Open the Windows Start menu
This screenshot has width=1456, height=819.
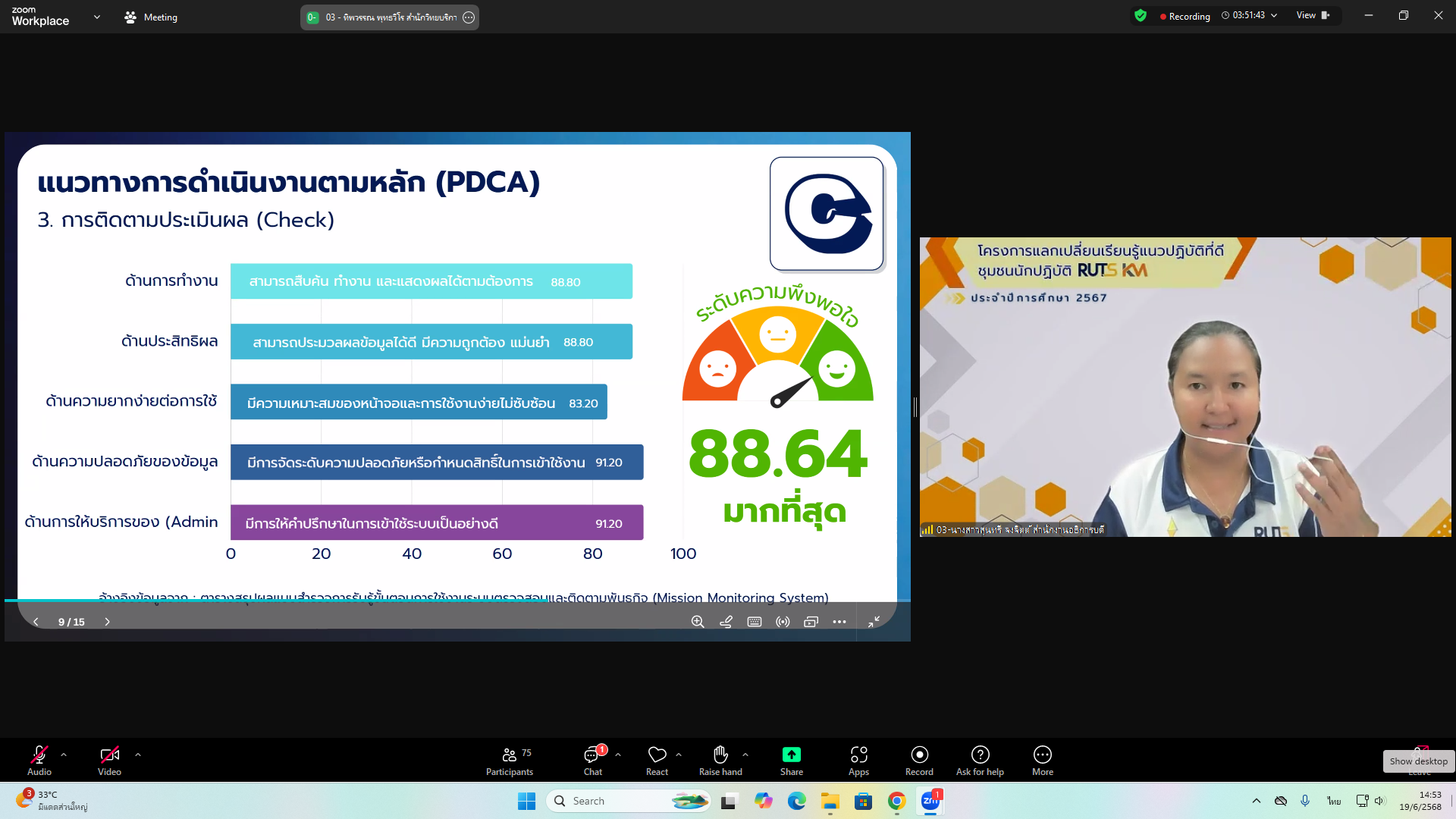(x=526, y=801)
